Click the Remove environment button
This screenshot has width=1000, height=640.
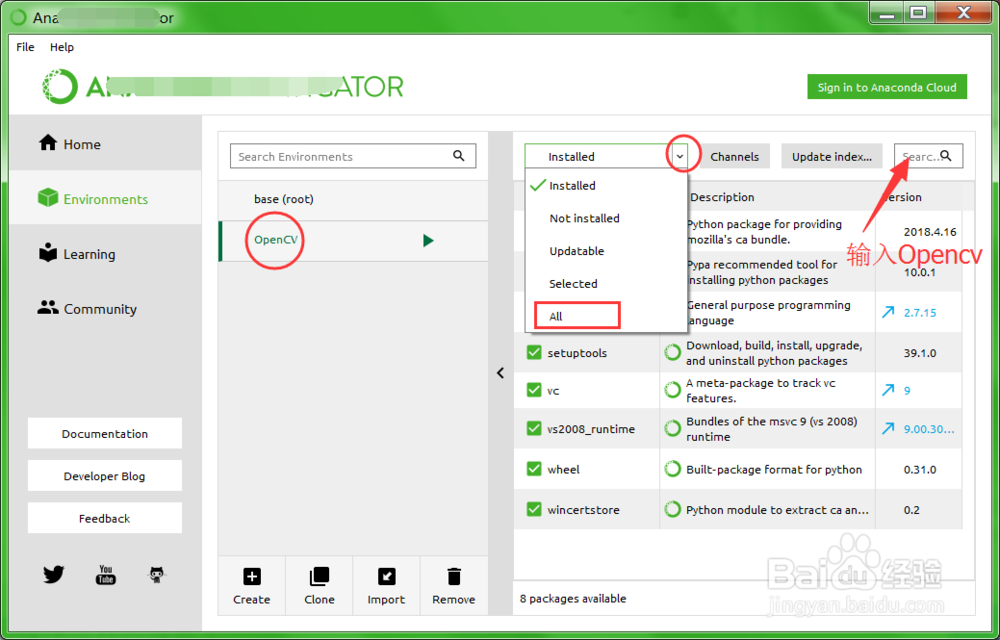(x=453, y=586)
